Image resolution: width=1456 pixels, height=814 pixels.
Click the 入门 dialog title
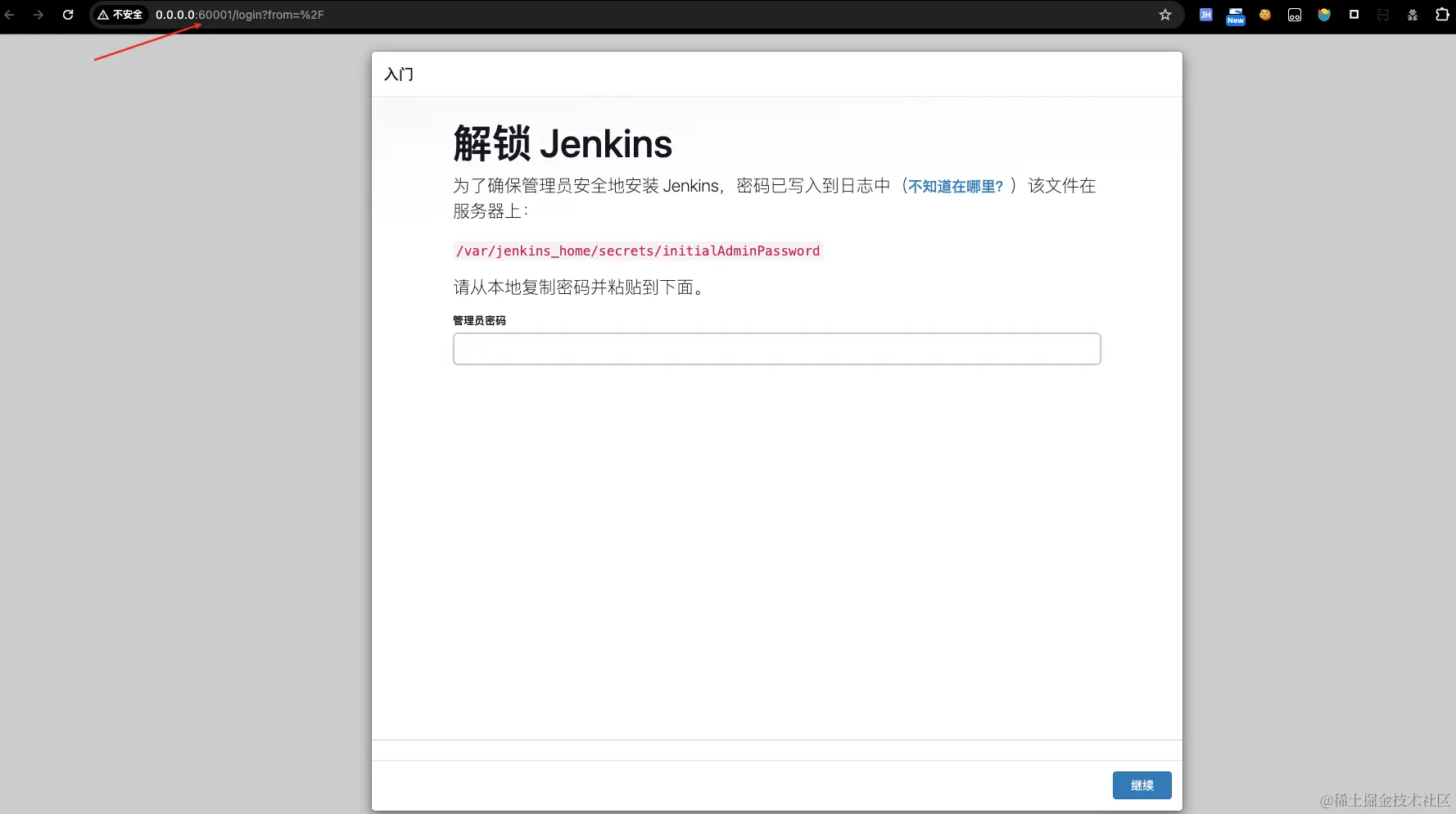pos(399,75)
